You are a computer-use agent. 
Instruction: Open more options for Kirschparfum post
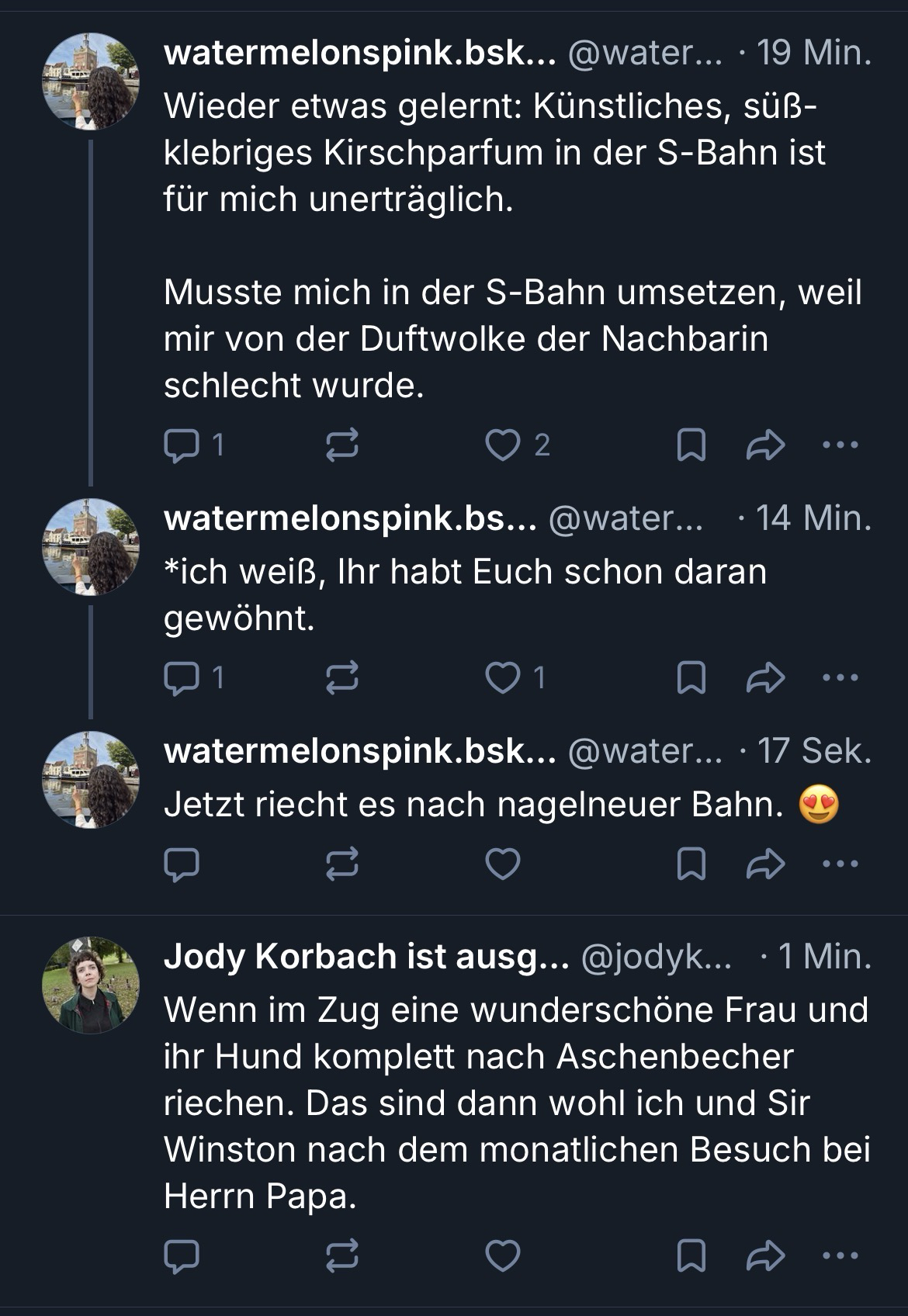[x=840, y=445]
